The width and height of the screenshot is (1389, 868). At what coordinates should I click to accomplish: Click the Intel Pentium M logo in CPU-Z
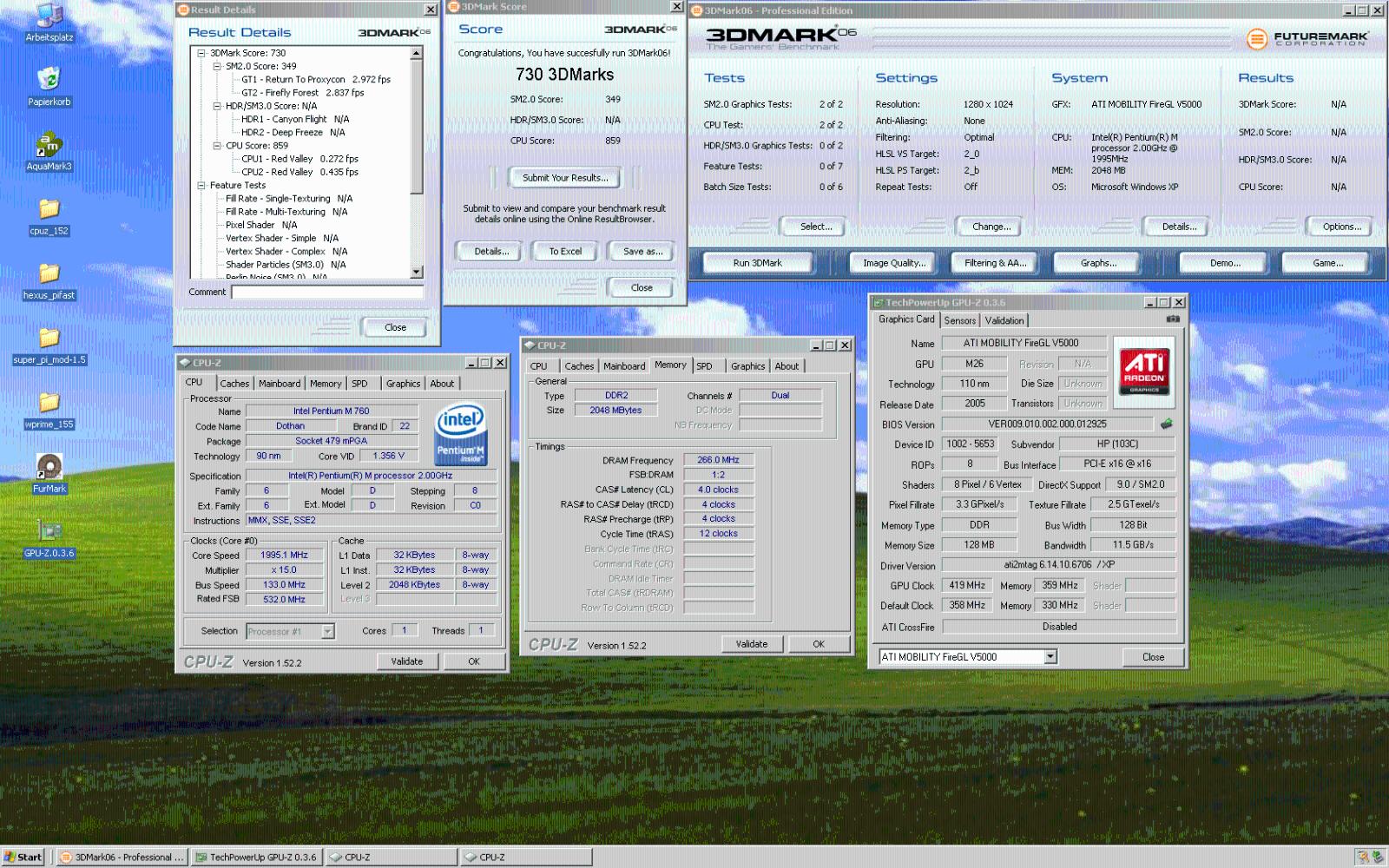[x=460, y=434]
